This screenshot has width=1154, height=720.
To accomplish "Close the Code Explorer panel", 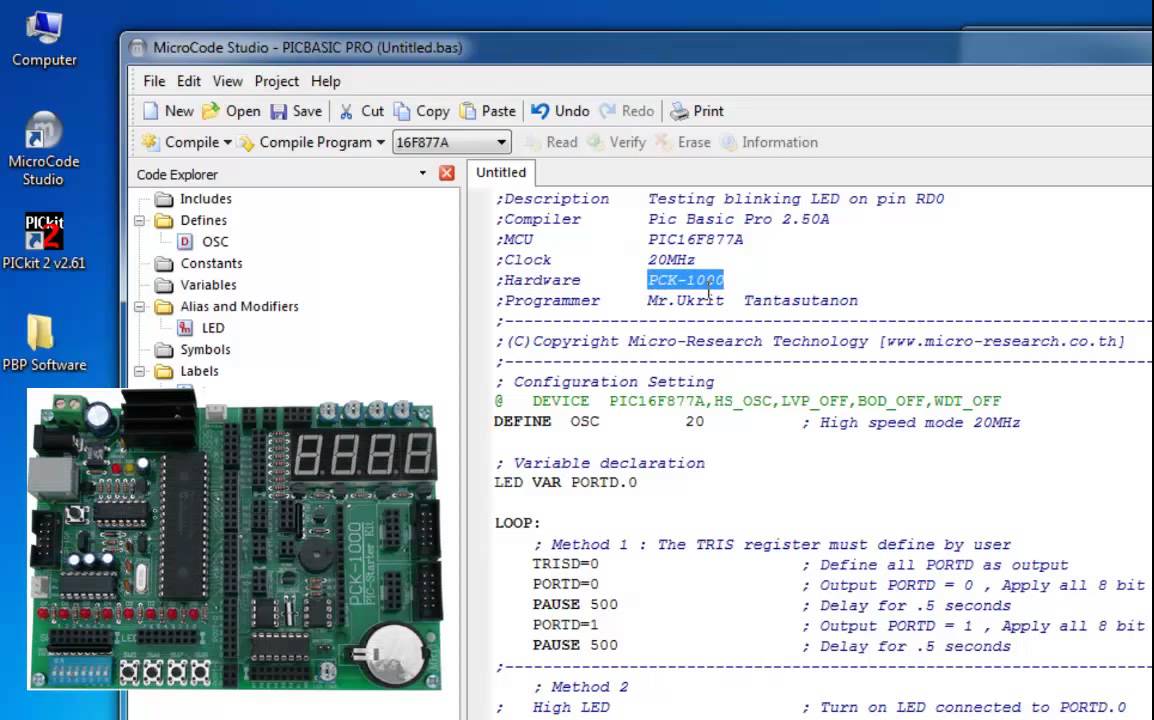I will click(x=447, y=173).
